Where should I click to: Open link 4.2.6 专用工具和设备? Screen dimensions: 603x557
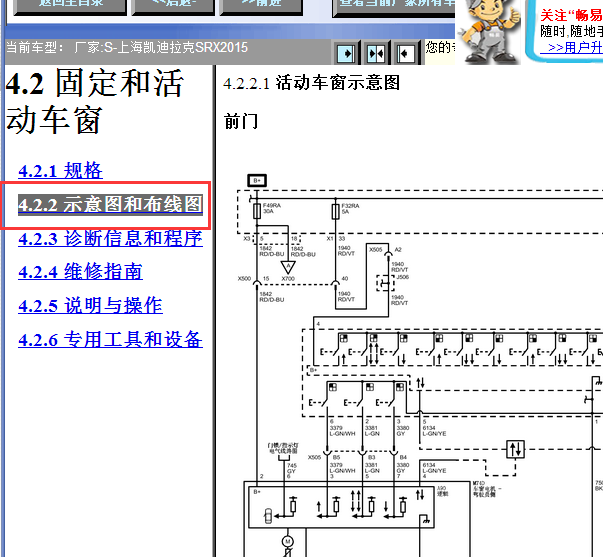pos(110,339)
